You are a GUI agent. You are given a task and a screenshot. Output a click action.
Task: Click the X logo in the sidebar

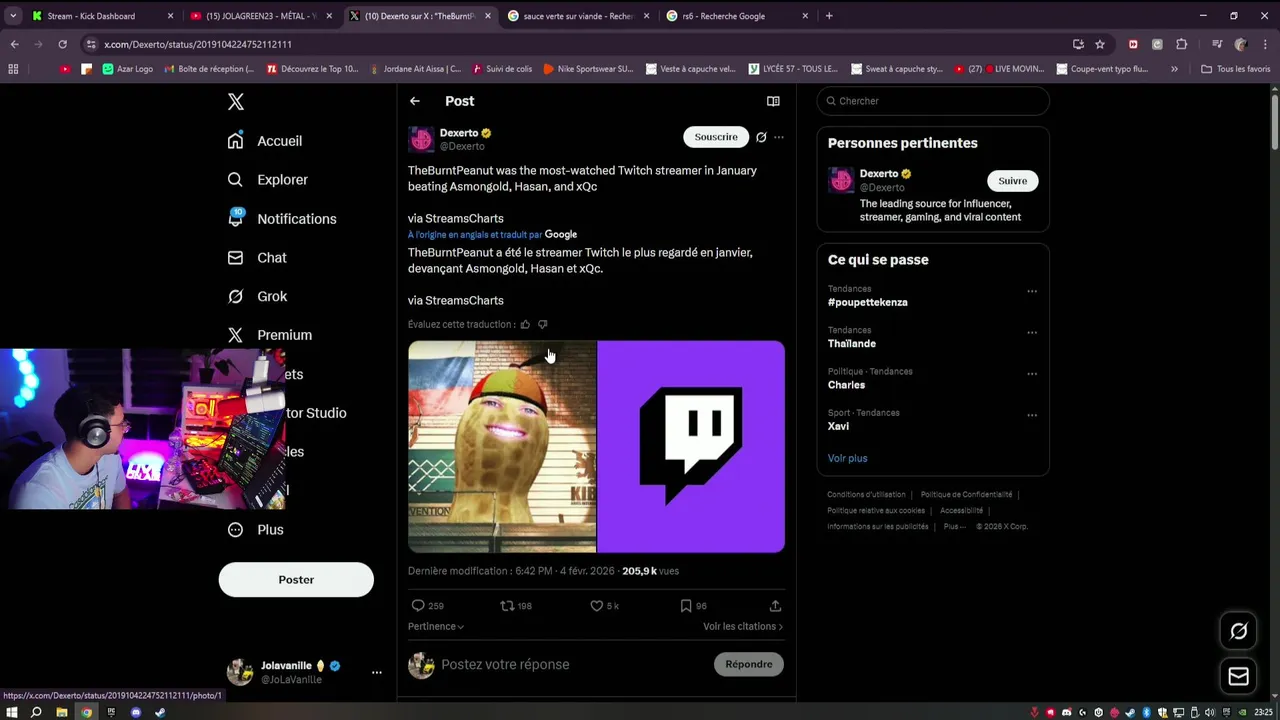235,102
